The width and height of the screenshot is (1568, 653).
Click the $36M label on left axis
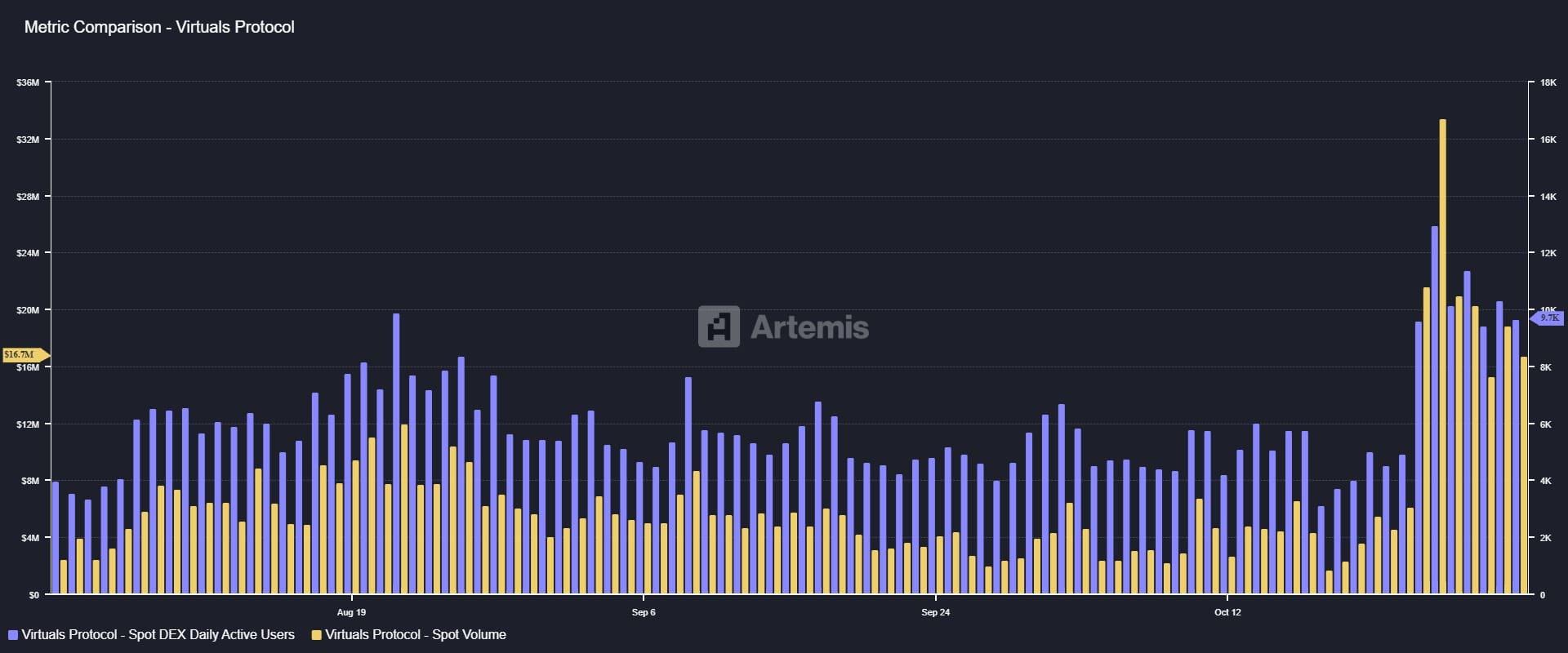point(28,82)
